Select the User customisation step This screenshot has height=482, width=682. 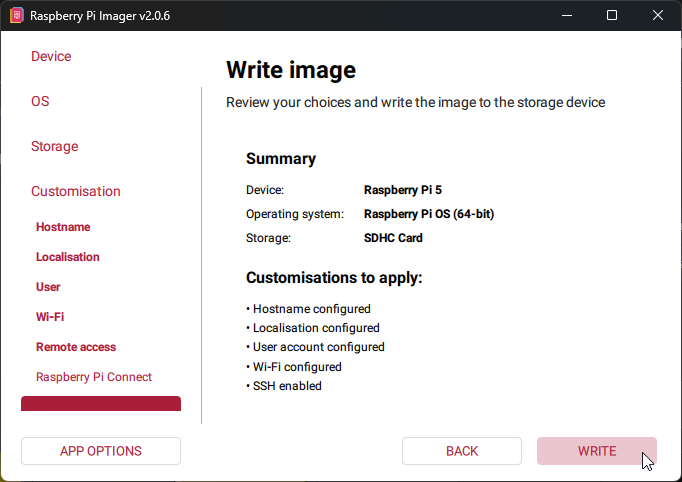point(48,287)
